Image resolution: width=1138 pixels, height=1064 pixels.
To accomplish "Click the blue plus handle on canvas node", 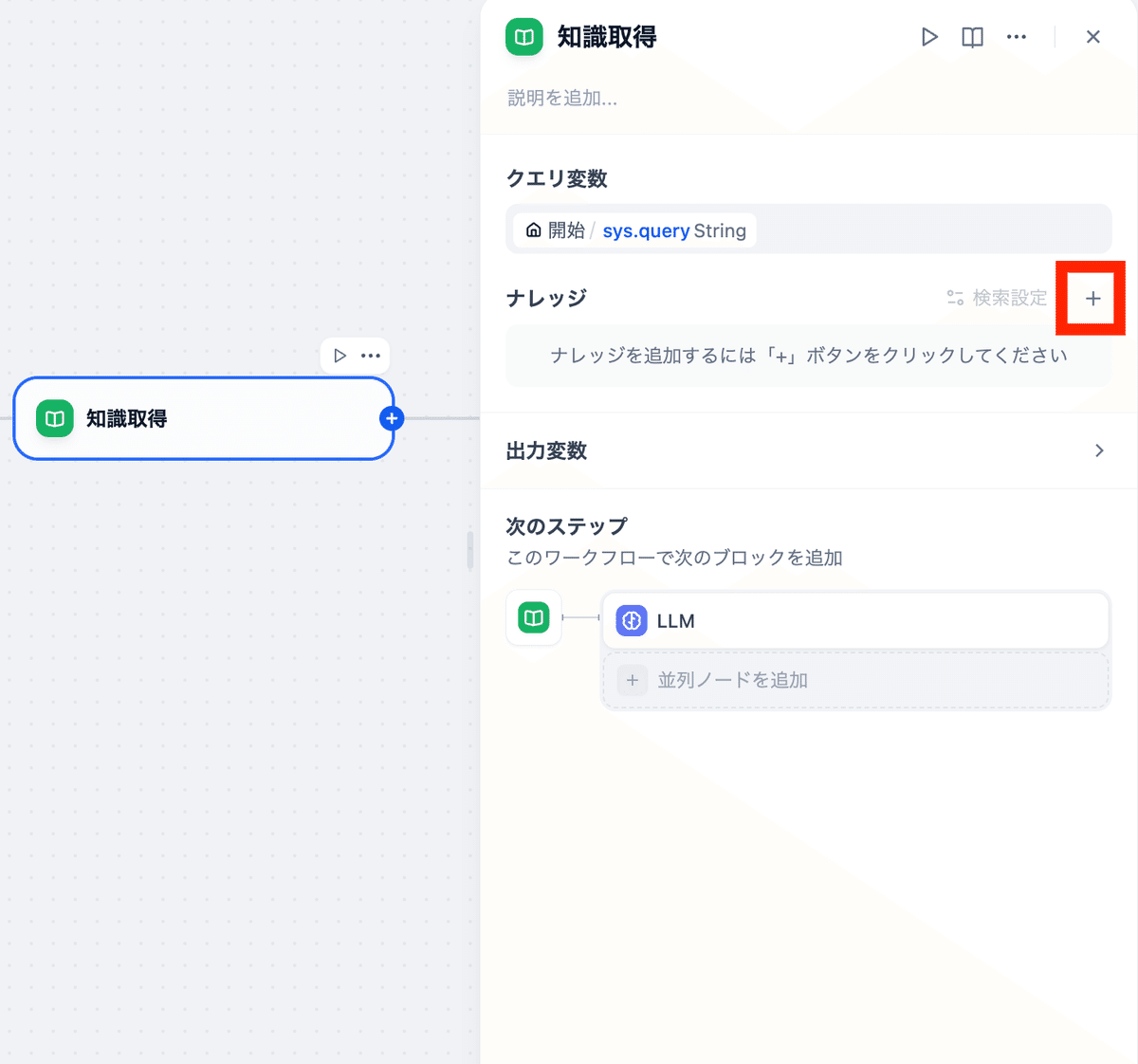I will click(392, 418).
